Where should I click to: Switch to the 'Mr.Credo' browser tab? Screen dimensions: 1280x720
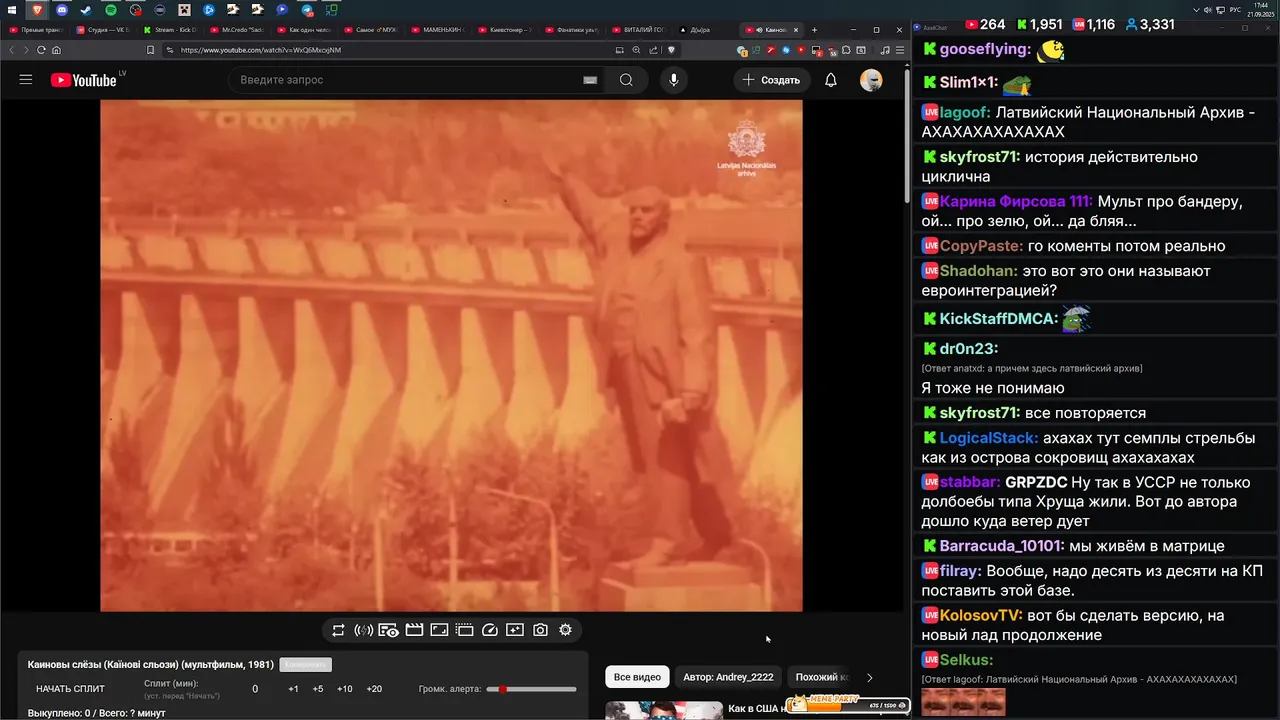click(x=238, y=30)
